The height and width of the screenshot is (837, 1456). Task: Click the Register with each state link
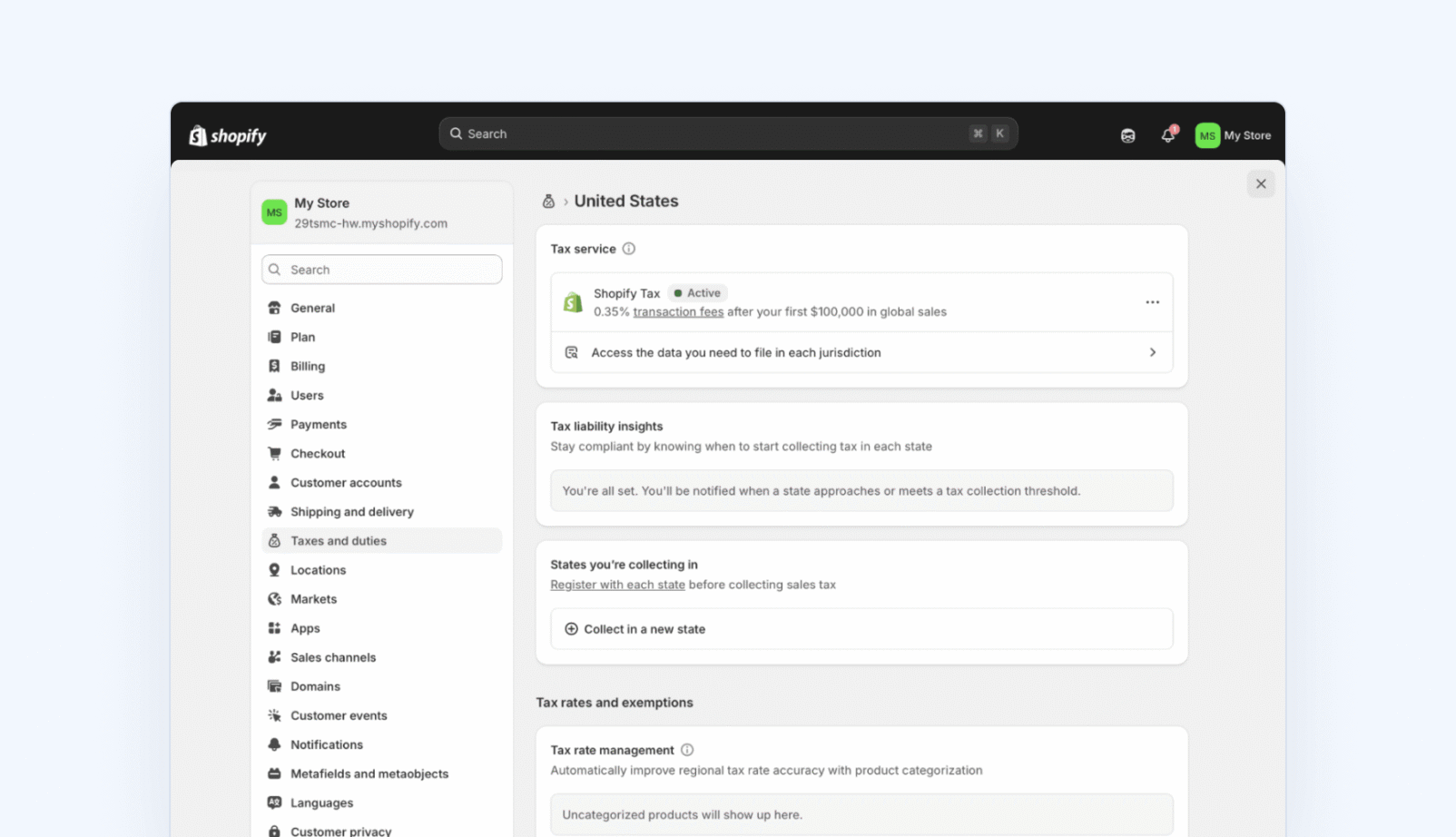coord(617,585)
